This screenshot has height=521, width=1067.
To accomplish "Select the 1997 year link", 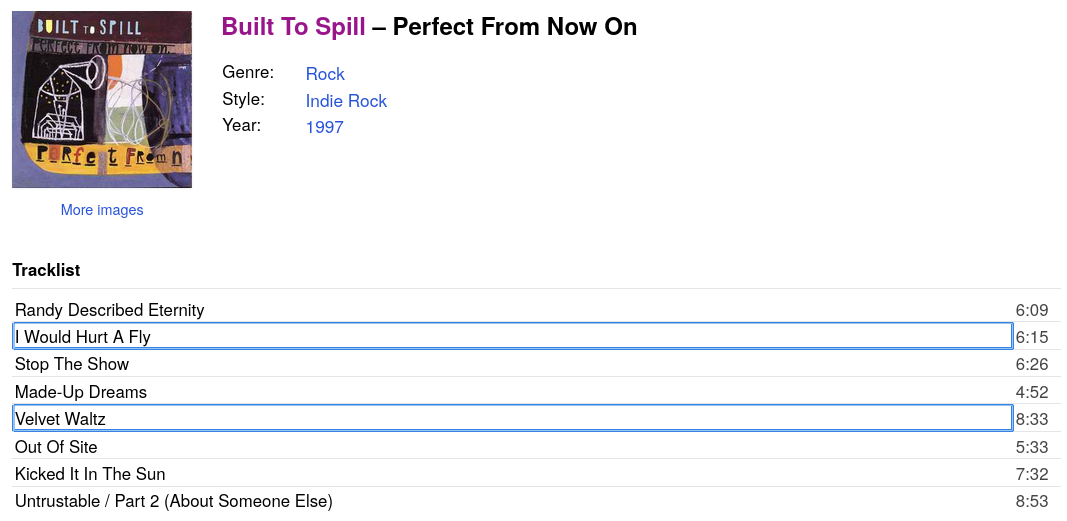I will (325, 127).
